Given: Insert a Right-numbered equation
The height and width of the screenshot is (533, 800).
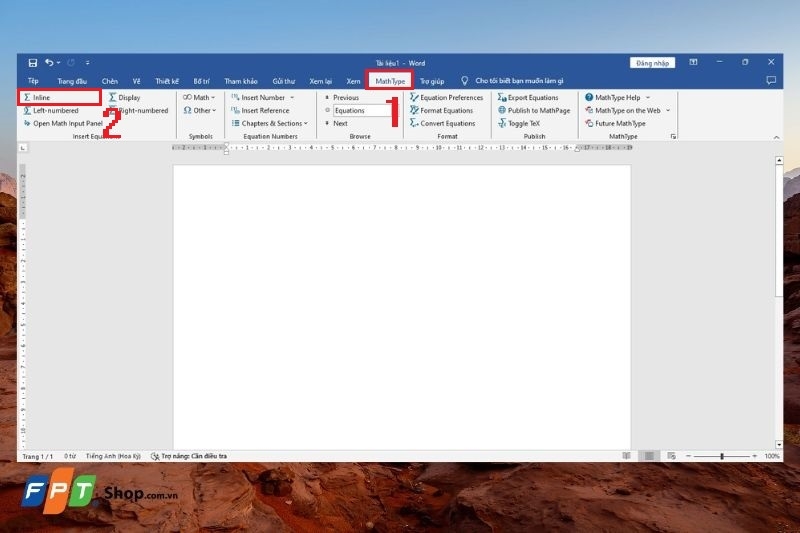Looking at the screenshot, I should 139,110.
